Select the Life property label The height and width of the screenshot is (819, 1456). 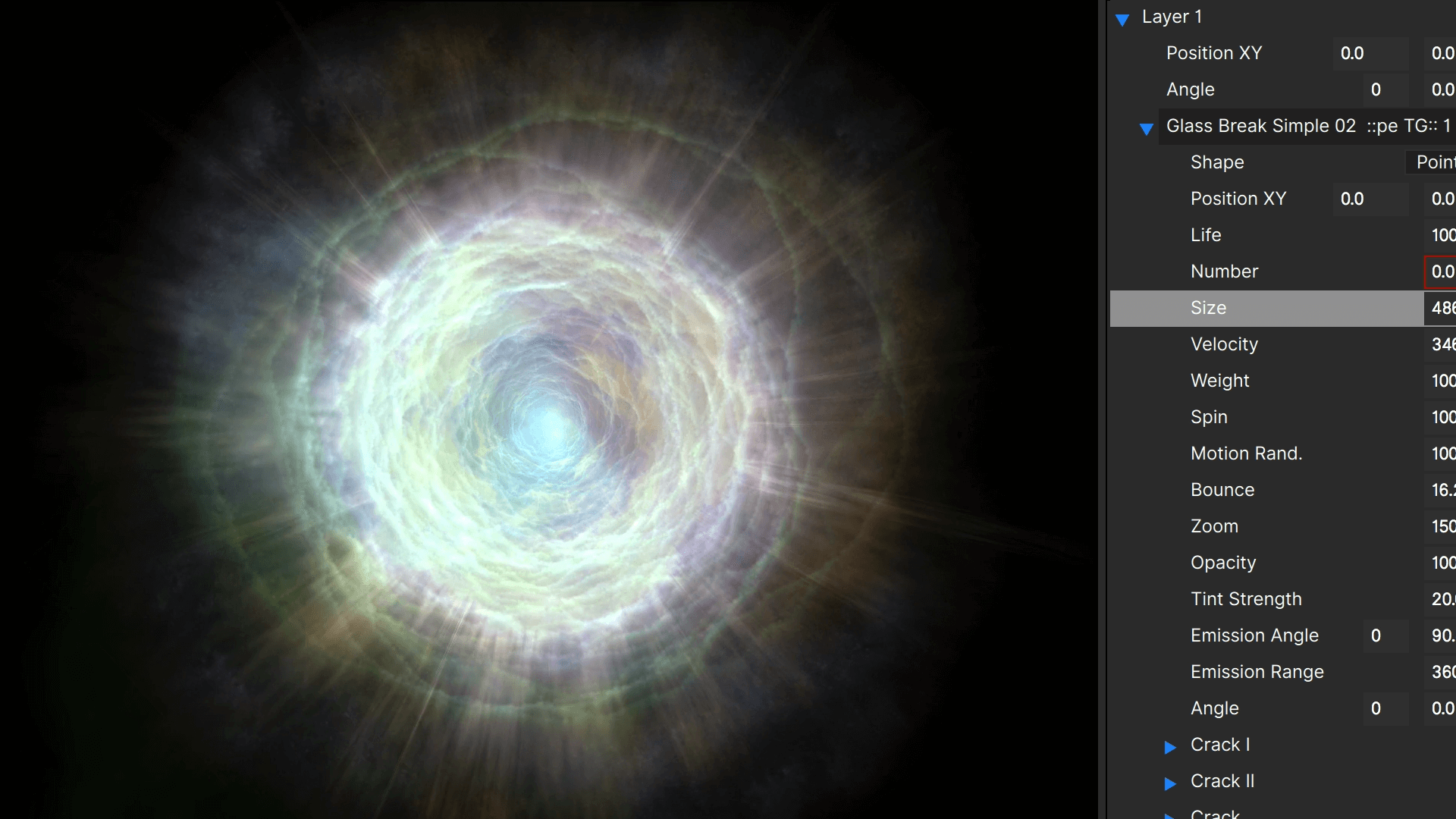pos(1206,235)
